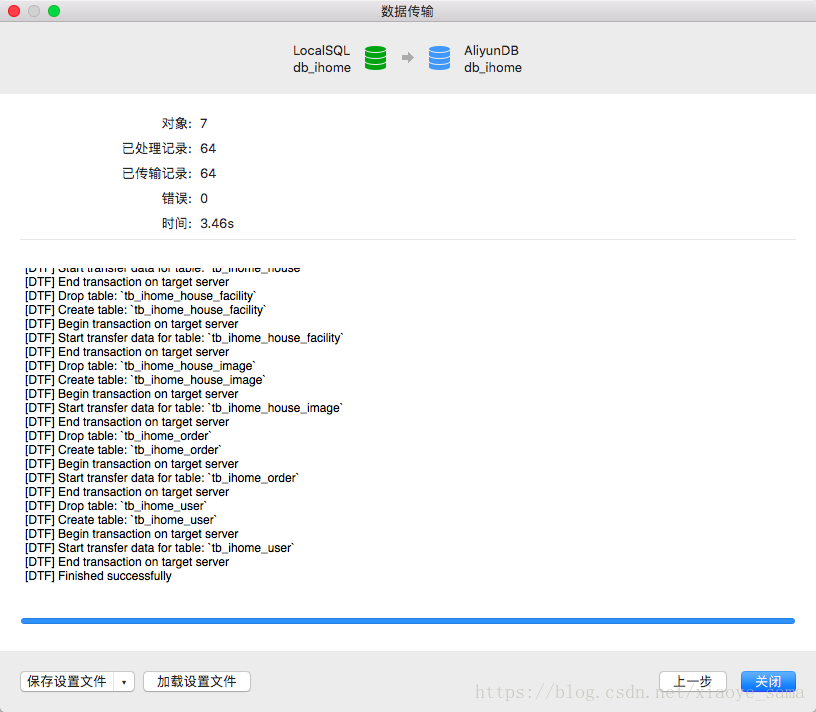The height and width of the screenshot is (712, 816).
Task: Select log line Start transfer data for tb_ihome_order
Action: [162, 478]
